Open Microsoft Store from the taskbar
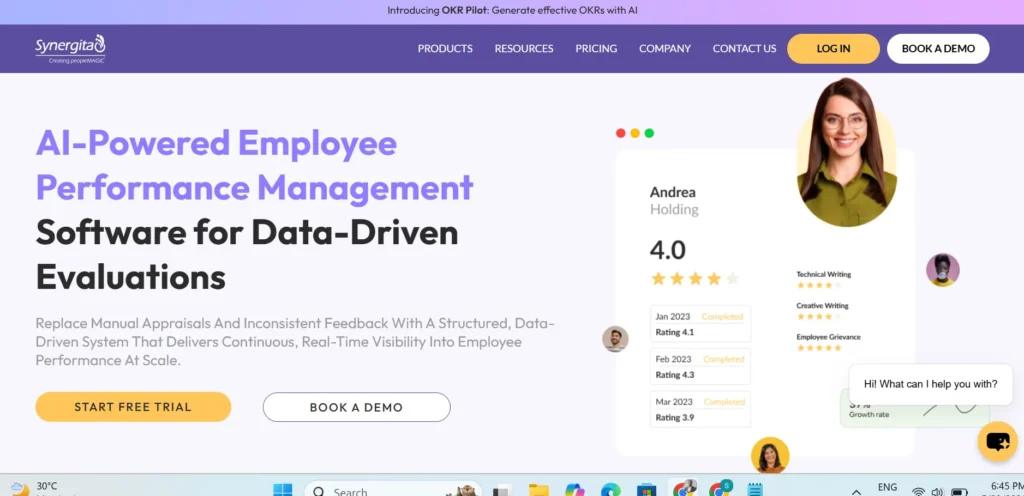1024x496 pixels. point(647,489)
